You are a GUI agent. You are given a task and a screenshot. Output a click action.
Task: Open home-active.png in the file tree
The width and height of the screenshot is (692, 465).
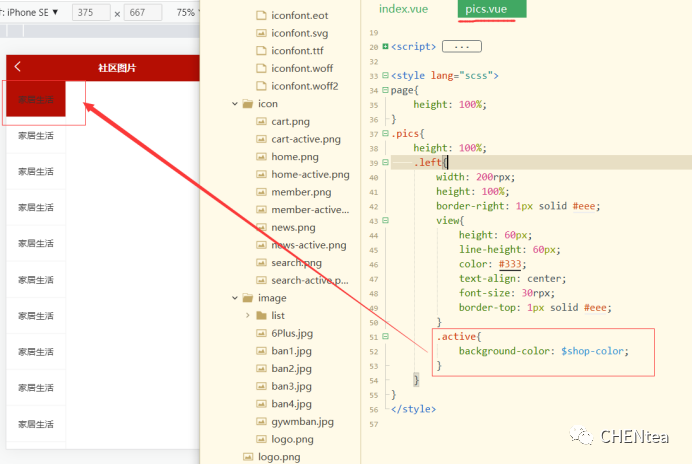pyautogui.click(x=309, y=174)
